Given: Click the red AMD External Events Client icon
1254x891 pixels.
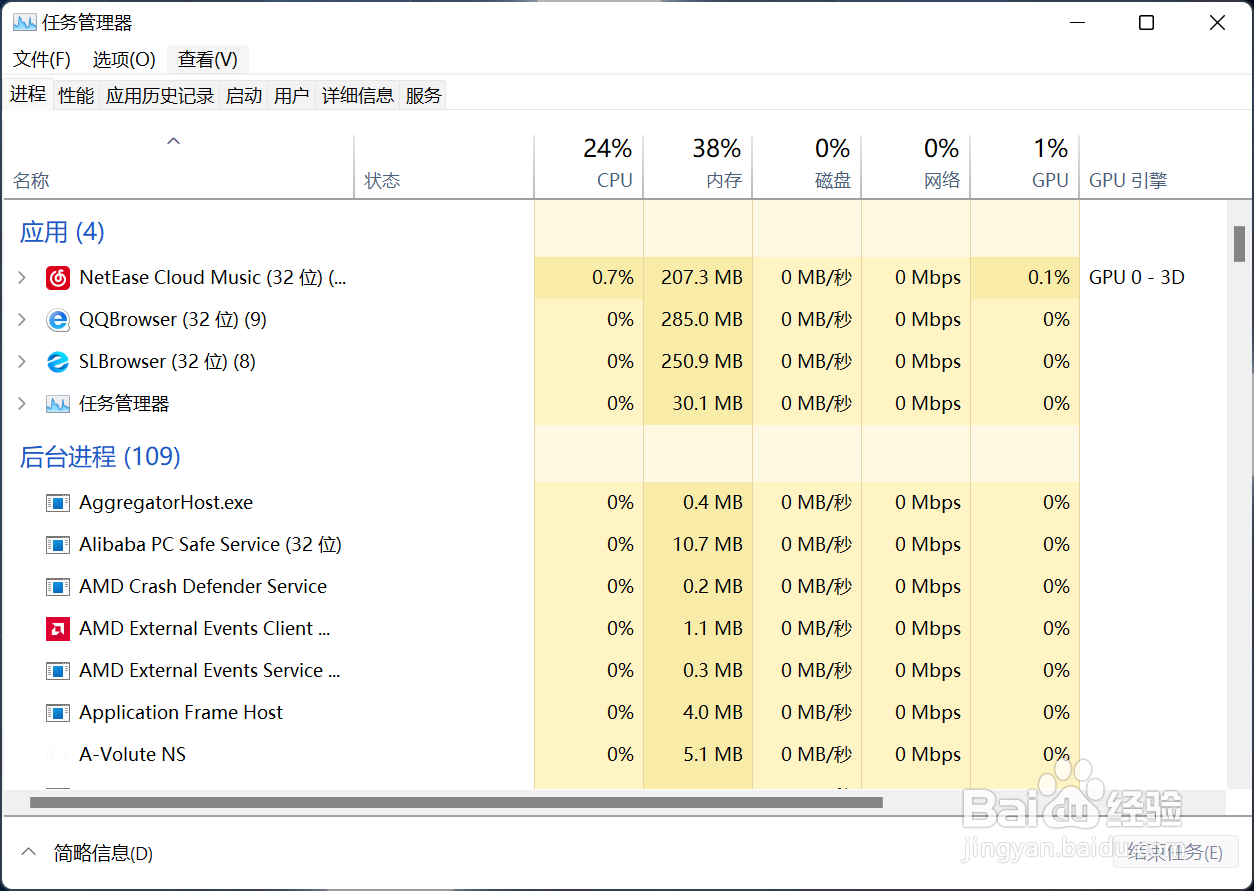Looking at the screenshot, I should (58, 629).
